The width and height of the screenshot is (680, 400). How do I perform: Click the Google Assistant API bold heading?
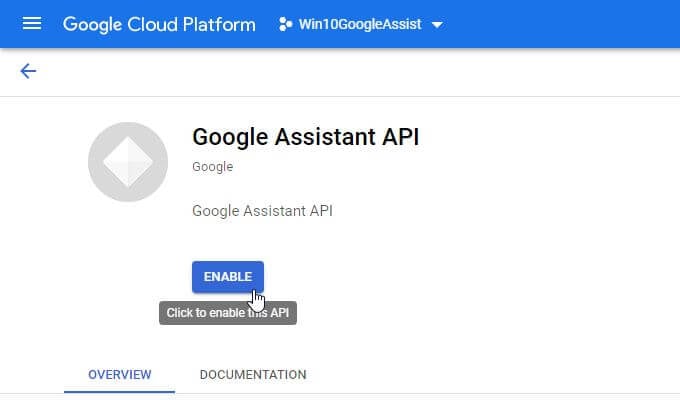tap(305, 137)
